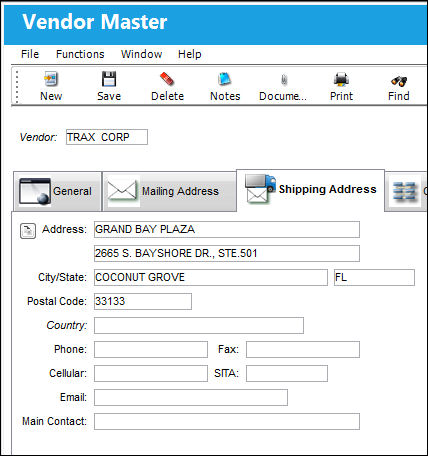Click the Cellular: label
The width and height of the screenshot is (428, 456).
coord(68,373)
